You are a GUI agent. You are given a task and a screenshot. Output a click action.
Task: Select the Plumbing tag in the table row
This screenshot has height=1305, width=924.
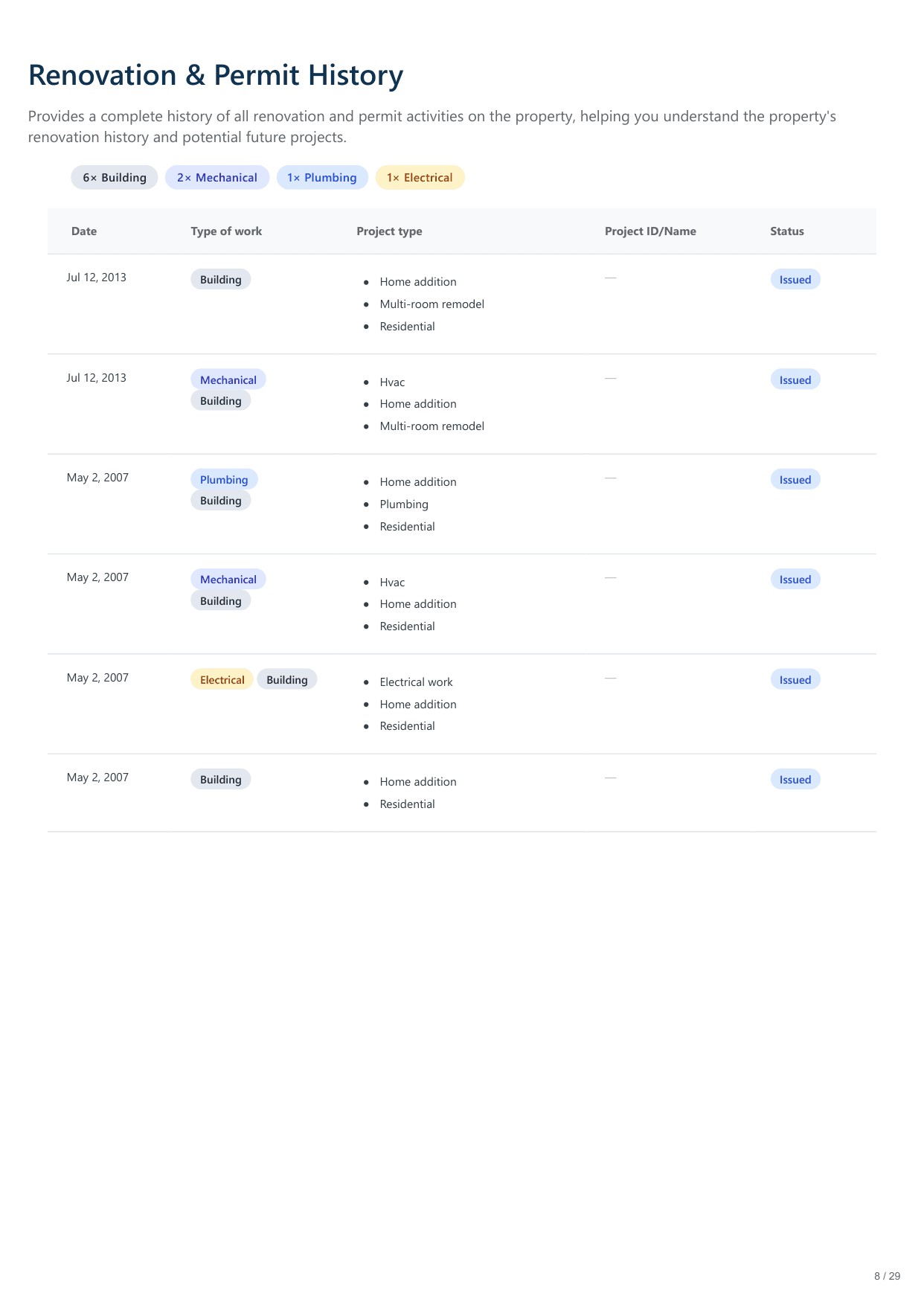224,480
